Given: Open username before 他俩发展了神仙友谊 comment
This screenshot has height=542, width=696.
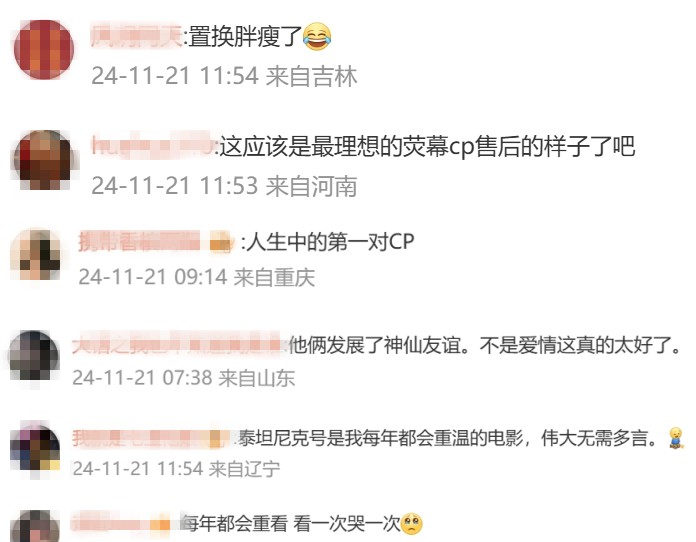Looking at the screenshot, I should 177,344.
